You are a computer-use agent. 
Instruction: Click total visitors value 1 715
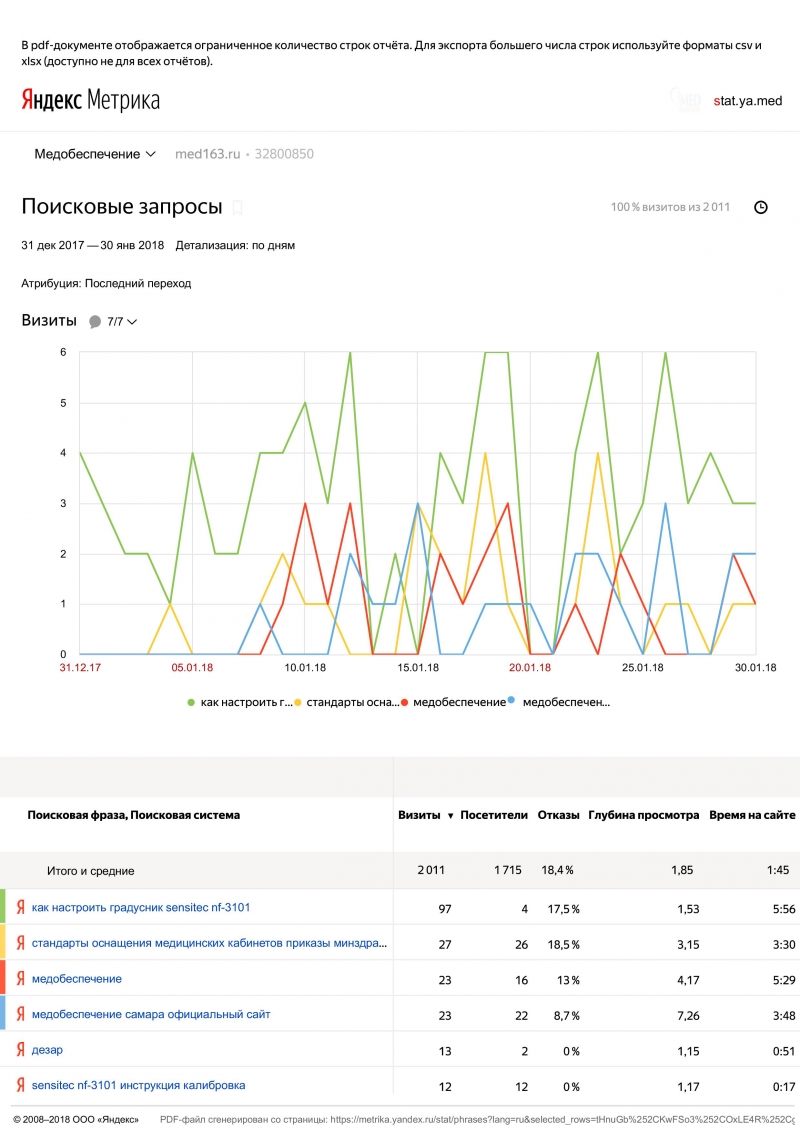(x=508, y=870)
